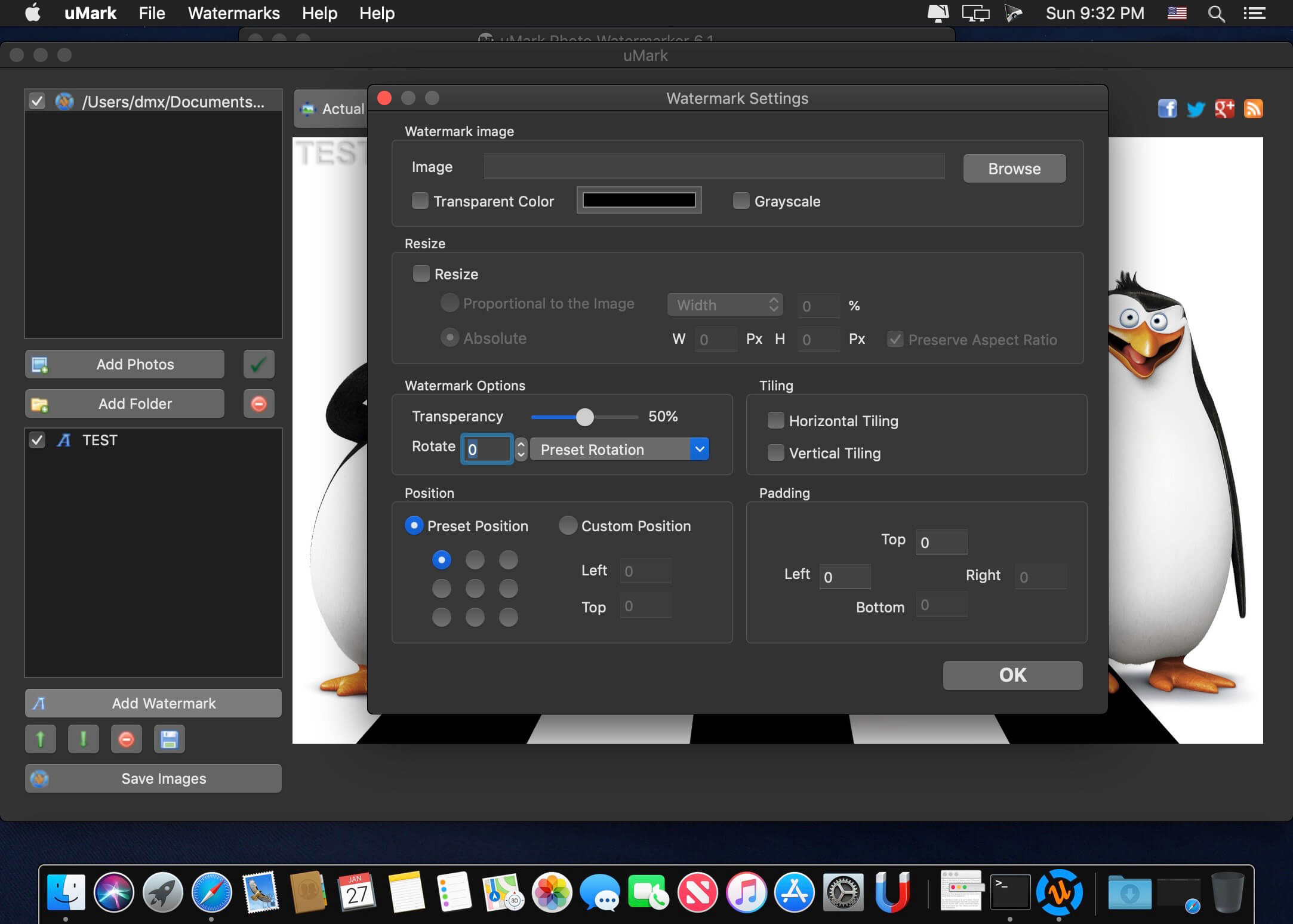
Task: Launch Siri from the dock
Action: click(x=114, y=892)
